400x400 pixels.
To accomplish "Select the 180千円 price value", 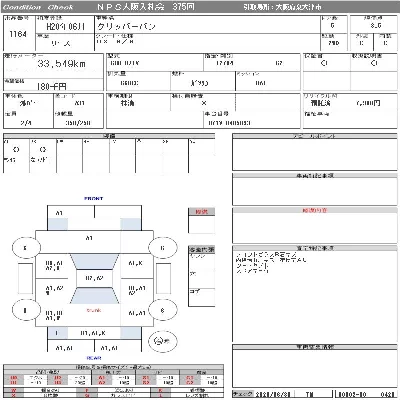I will [x=51, y=87].
